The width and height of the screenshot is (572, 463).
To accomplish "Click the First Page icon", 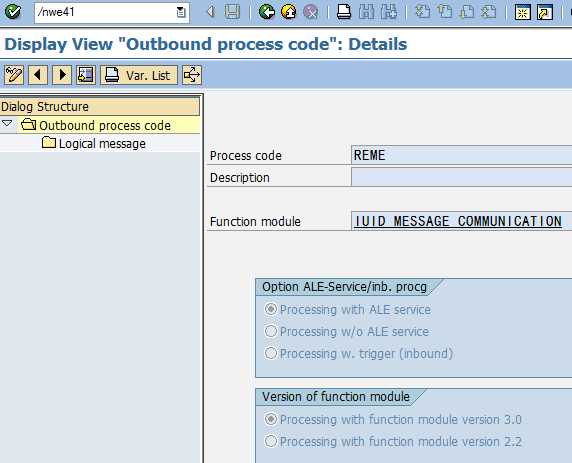I will 422,12.
